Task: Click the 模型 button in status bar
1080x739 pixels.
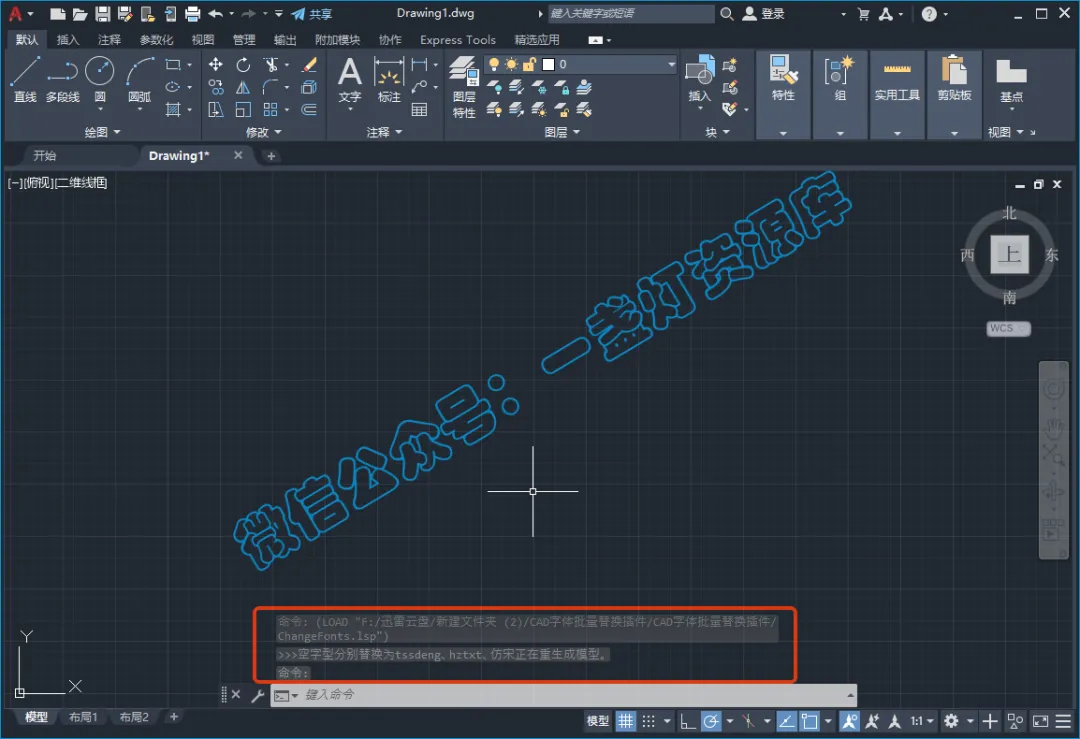Action: click(x=598, y=721)
